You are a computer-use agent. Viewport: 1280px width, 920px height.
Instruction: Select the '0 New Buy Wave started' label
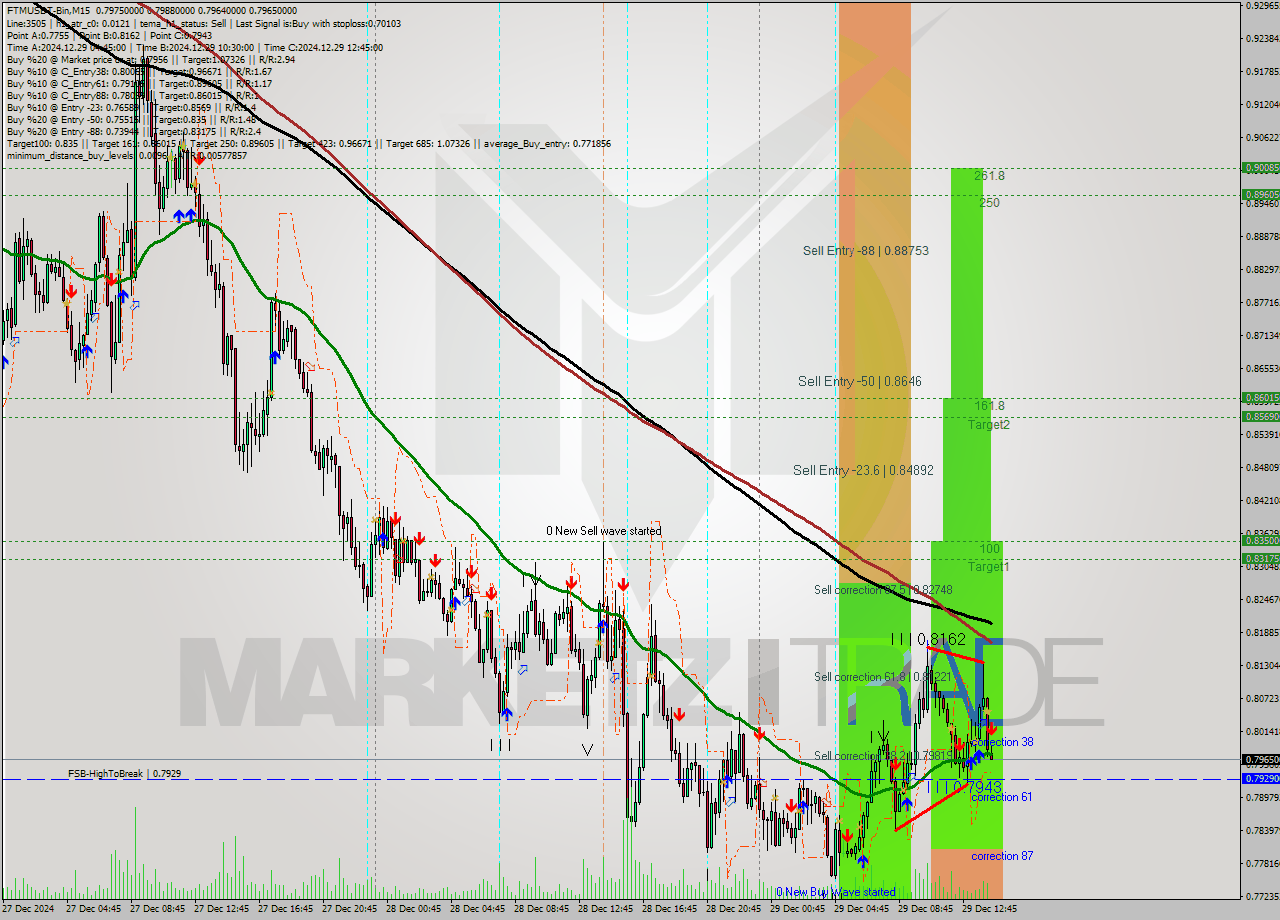[x=836, y=892]
